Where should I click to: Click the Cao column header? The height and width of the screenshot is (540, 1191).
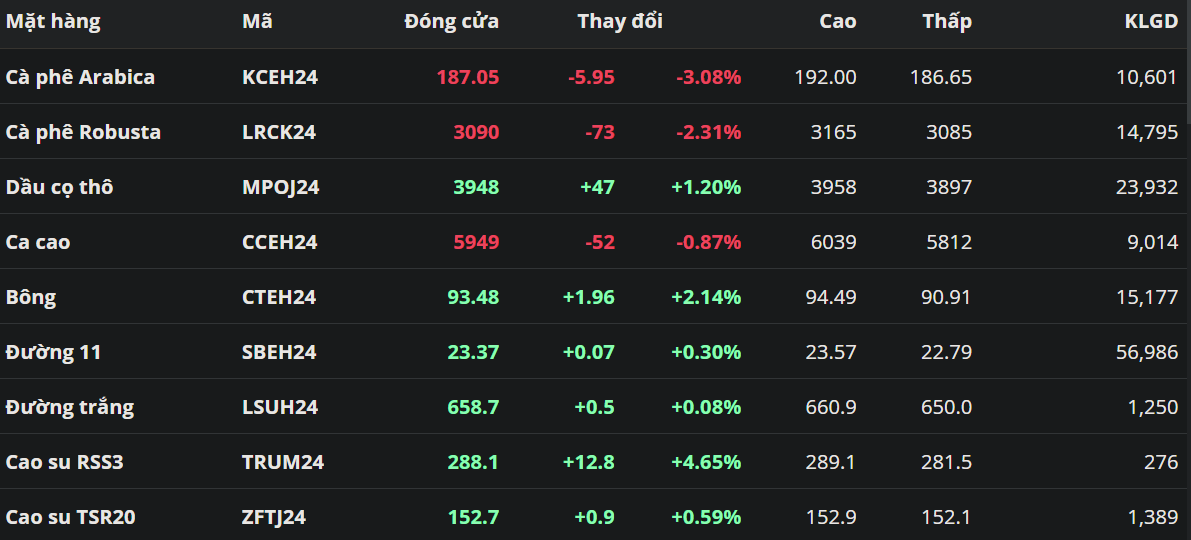[837, 21]
